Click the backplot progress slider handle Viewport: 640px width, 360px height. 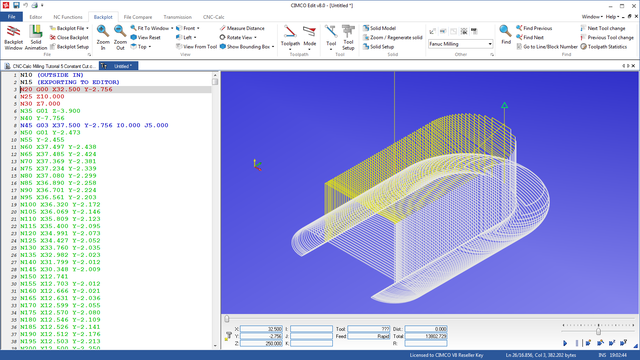tap(227, 319)
